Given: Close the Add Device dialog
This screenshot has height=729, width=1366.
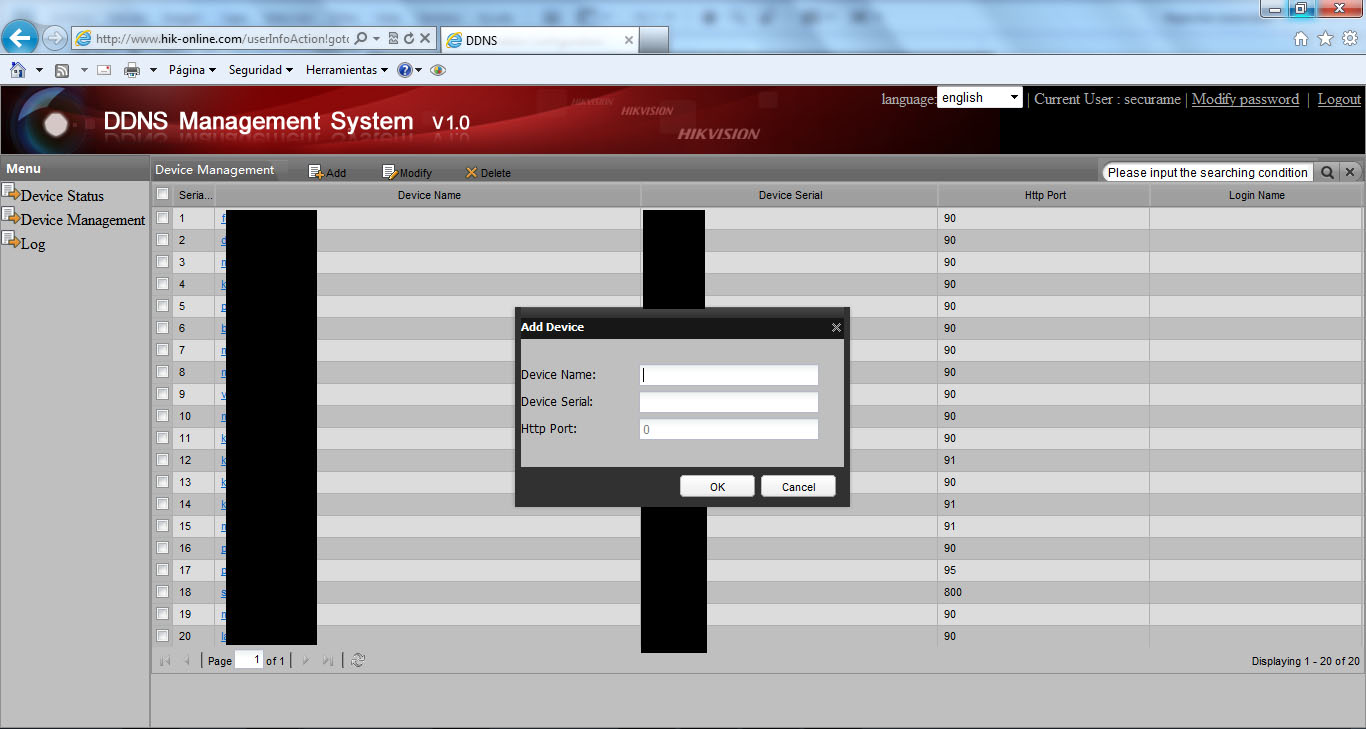Looking at the screenshot, I should 836,327.
